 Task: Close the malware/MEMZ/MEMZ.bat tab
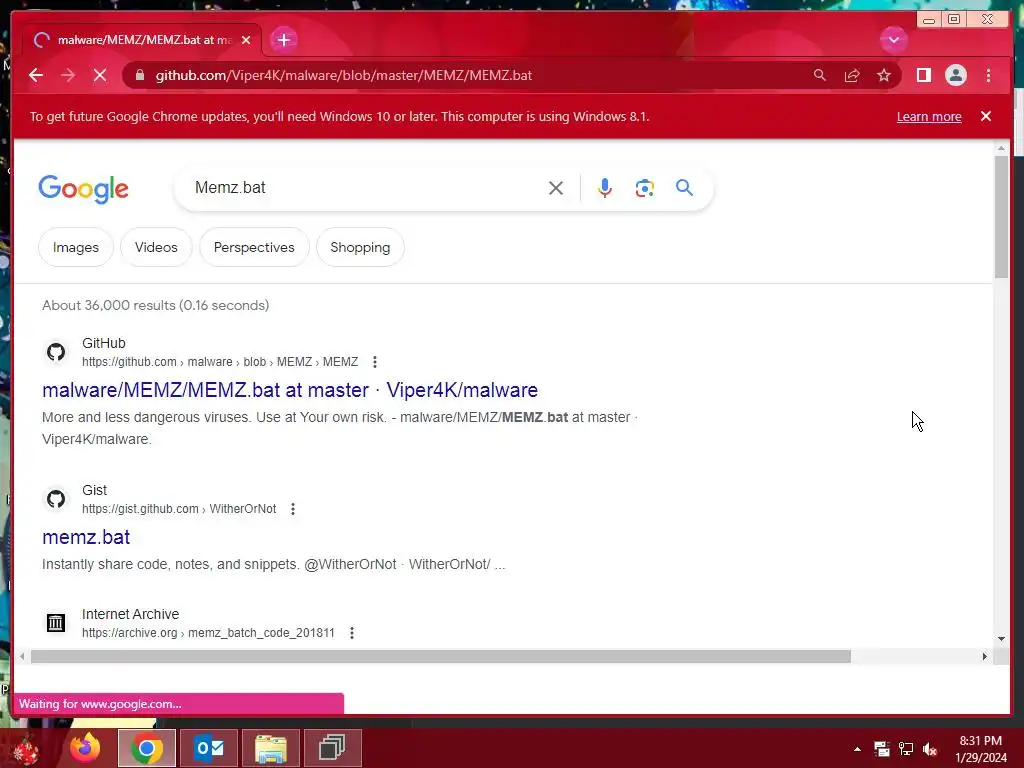(246, 40)
